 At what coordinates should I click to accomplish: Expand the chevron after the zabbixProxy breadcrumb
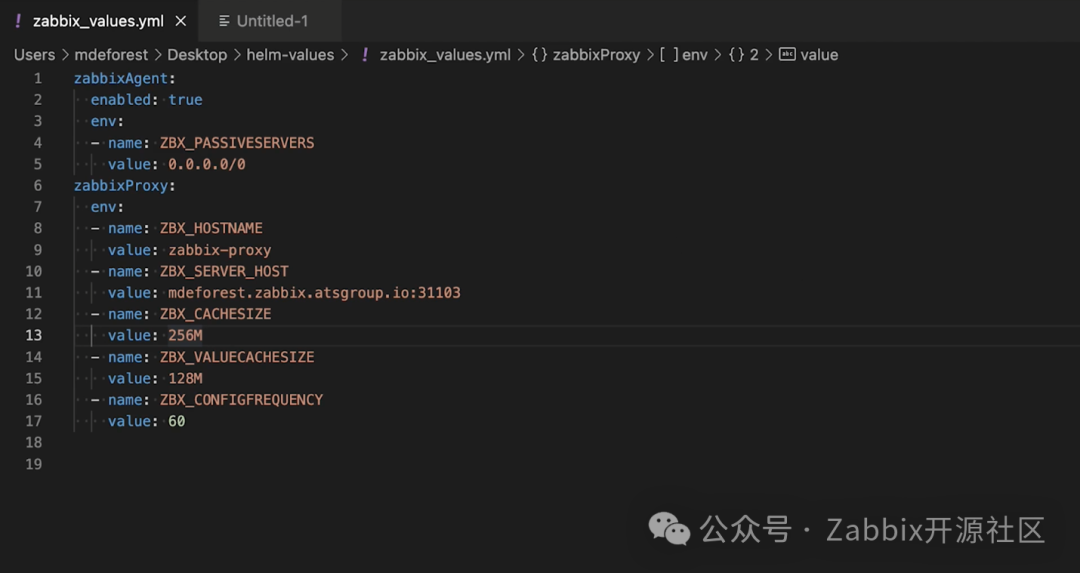[x=649, y=55]
